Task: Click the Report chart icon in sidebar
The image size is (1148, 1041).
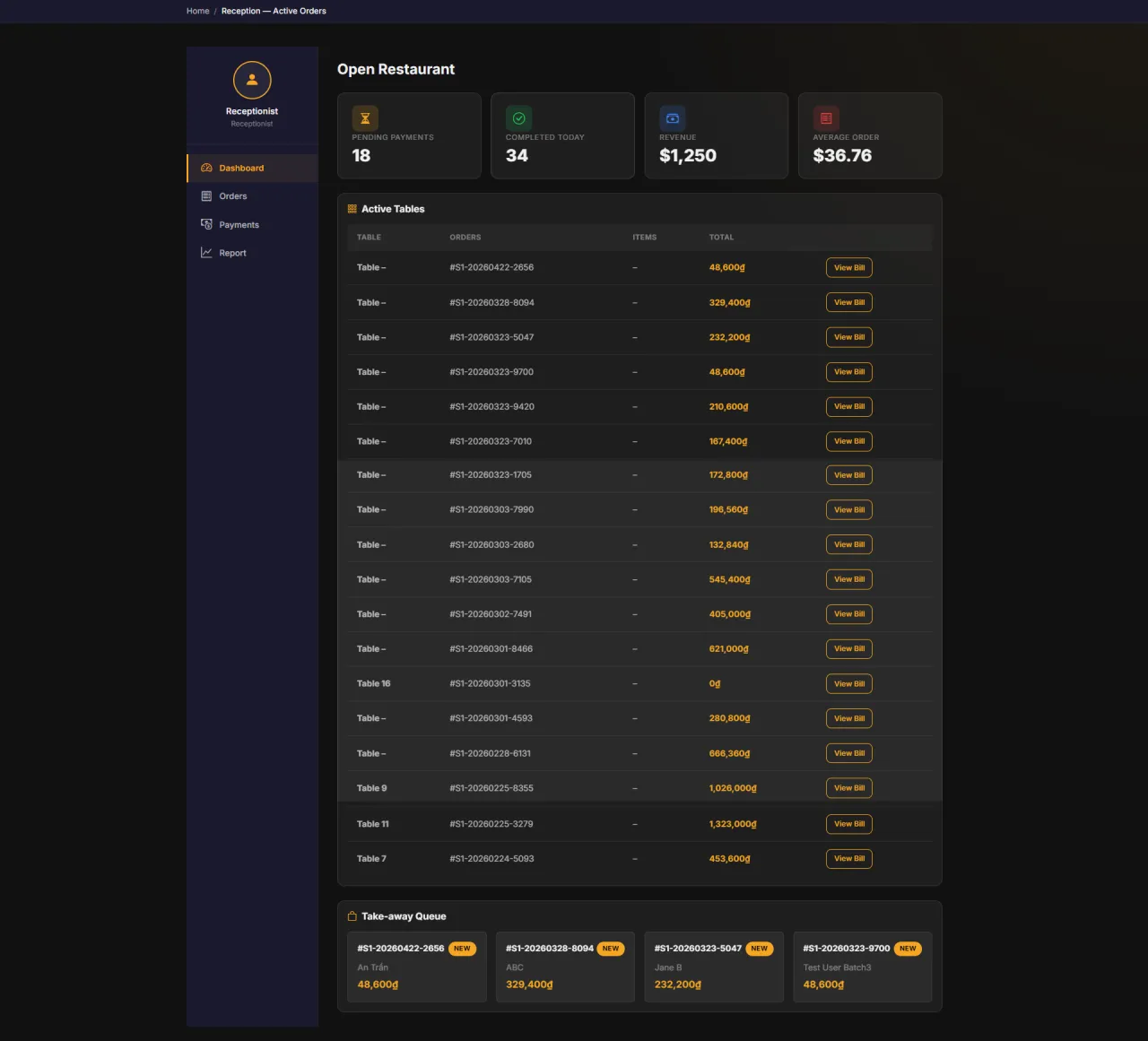Action: click(x=206, y=253)
